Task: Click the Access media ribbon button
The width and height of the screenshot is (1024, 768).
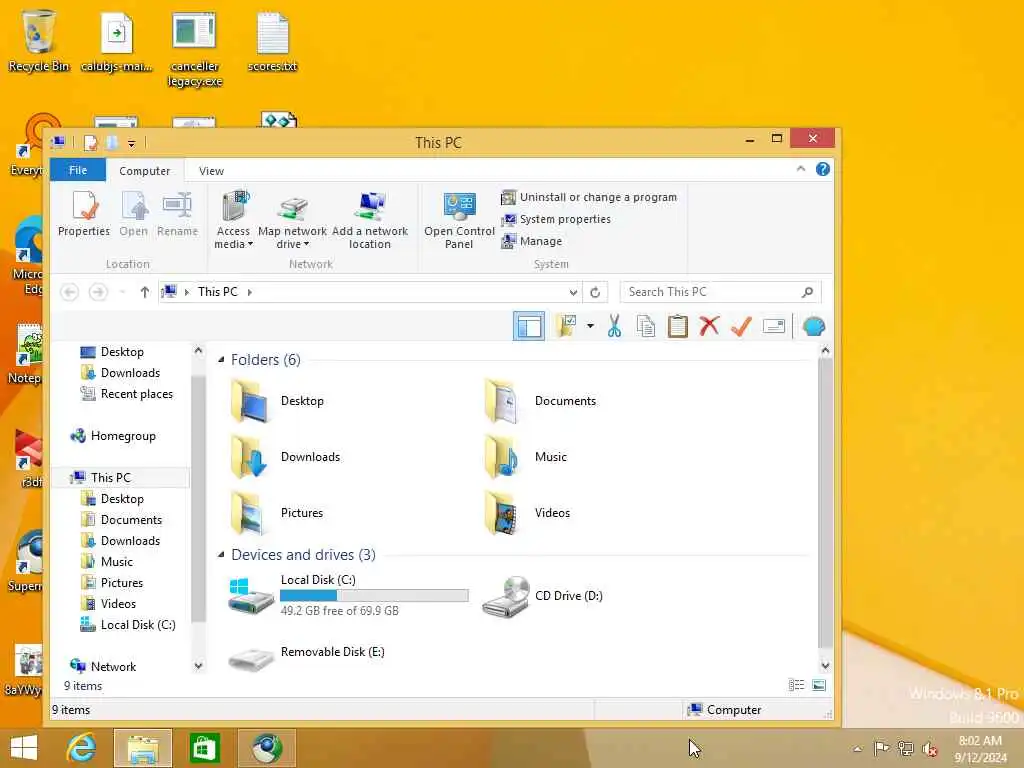Action: click(233, 219)
